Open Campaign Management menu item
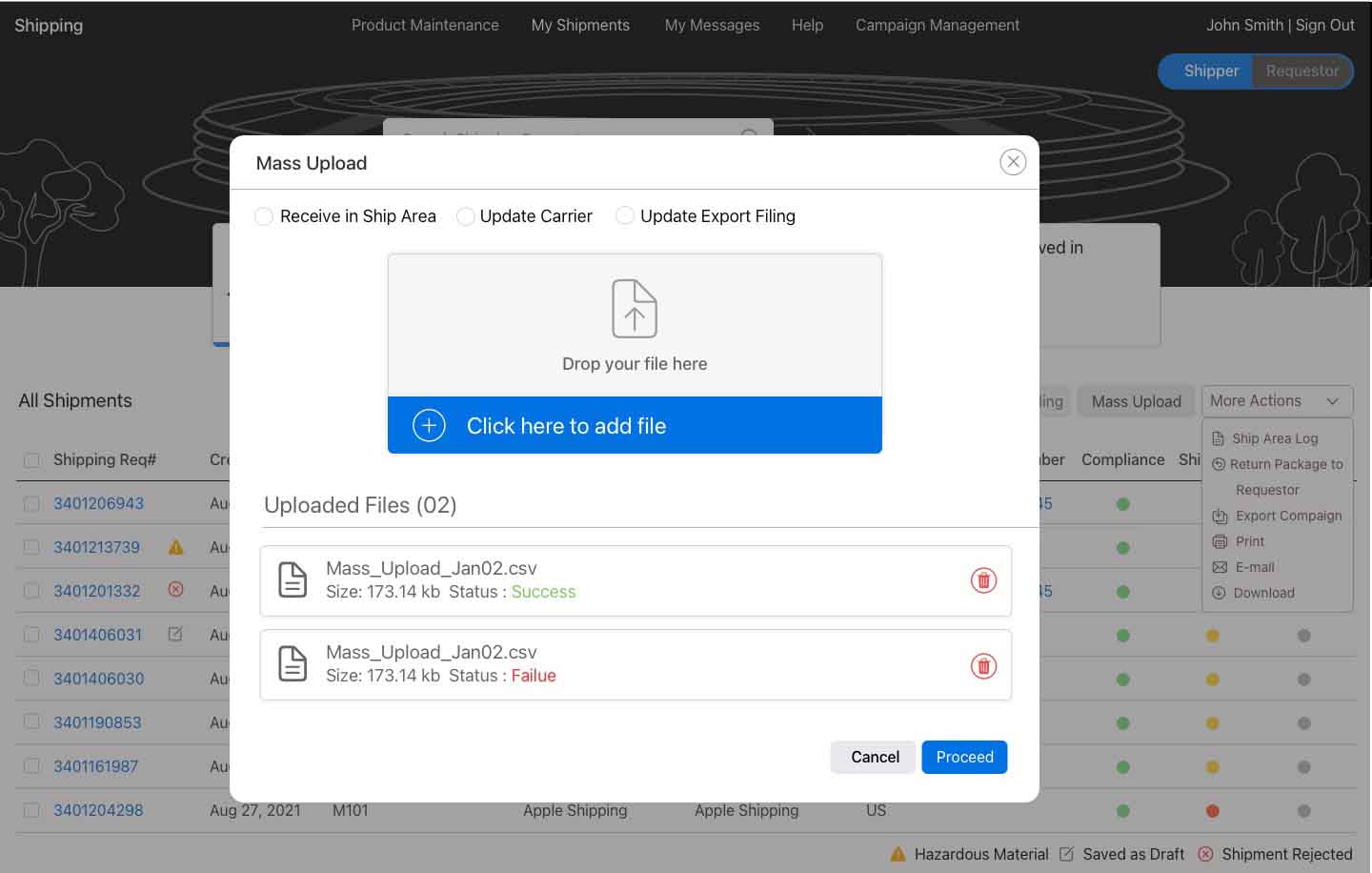The image size is (1372, 873). [937, 26]
